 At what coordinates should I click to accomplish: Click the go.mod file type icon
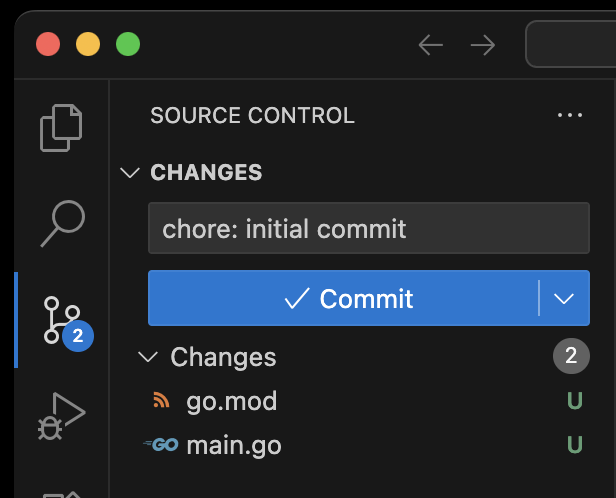pos(161,400)
